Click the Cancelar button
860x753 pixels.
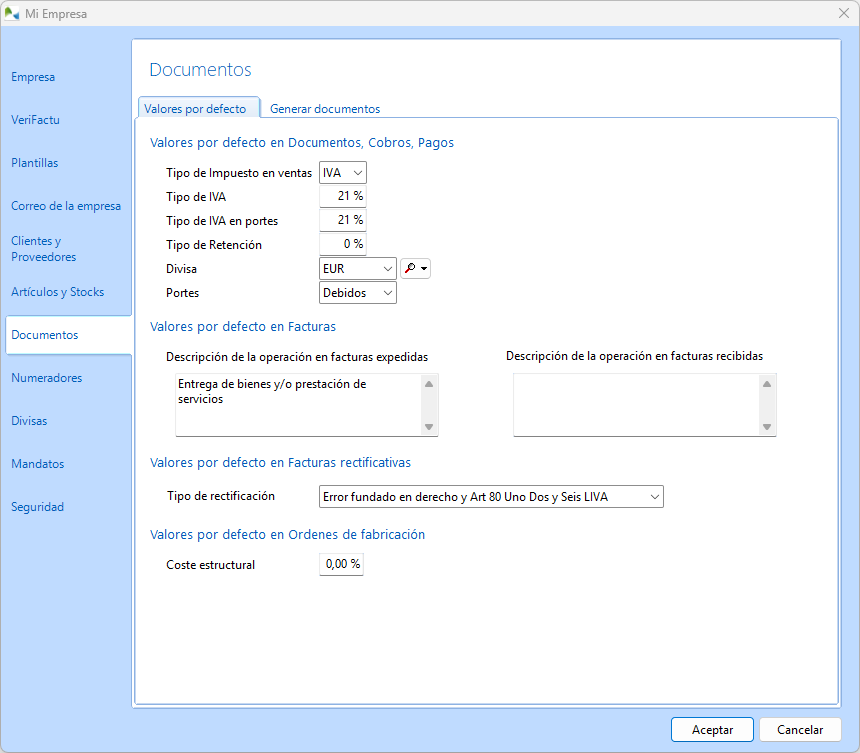click(x=800, y=730)
